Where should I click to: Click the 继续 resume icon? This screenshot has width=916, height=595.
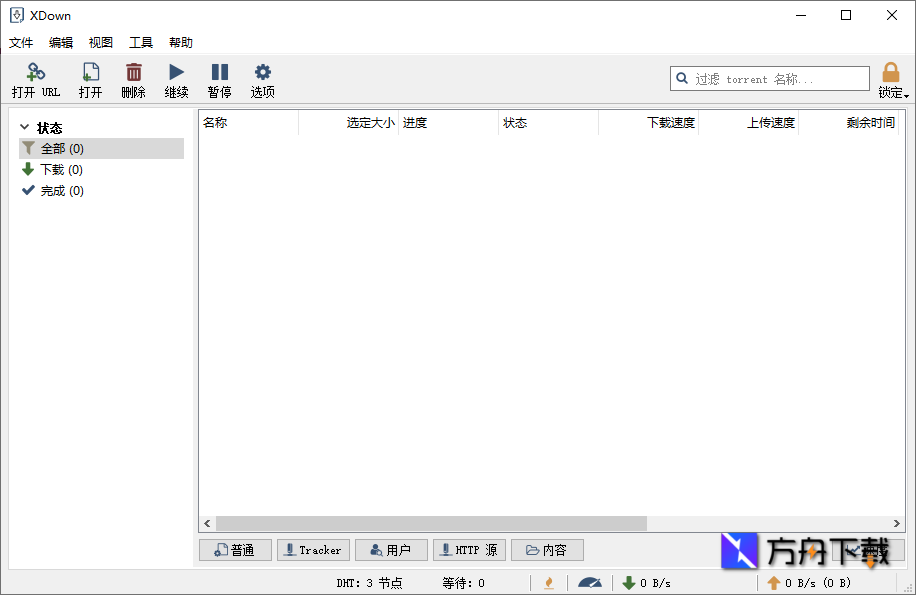tap(176, 73)
